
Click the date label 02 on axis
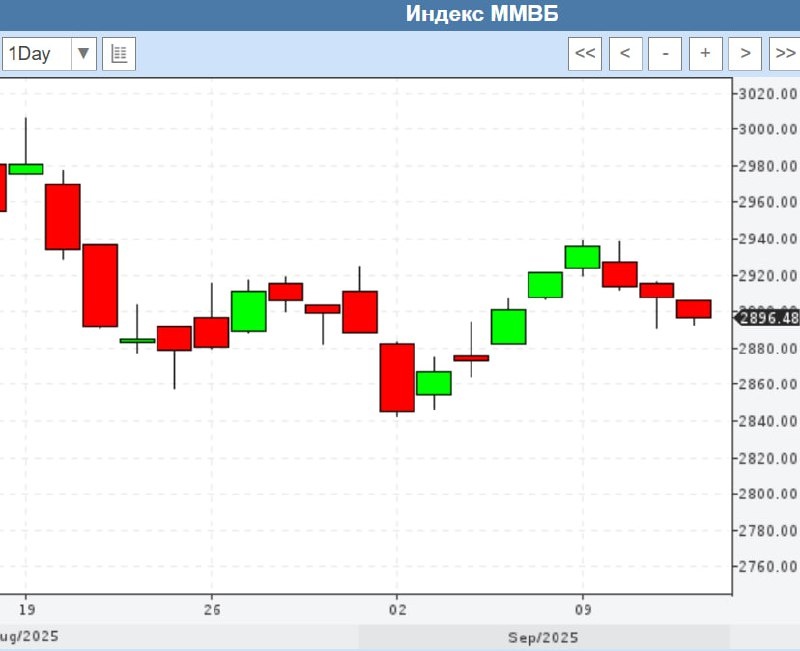pyautogui.click(x=397, y=610)
